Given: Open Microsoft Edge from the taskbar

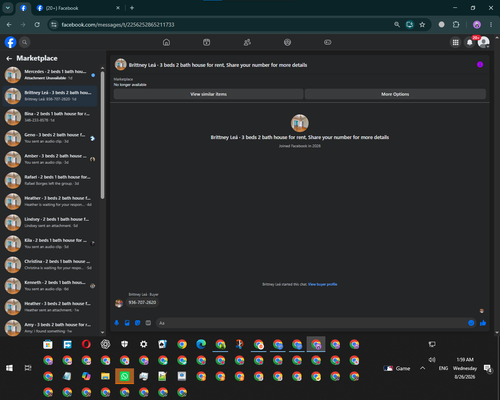Looking at the screenshot, I should coord(201,344).
